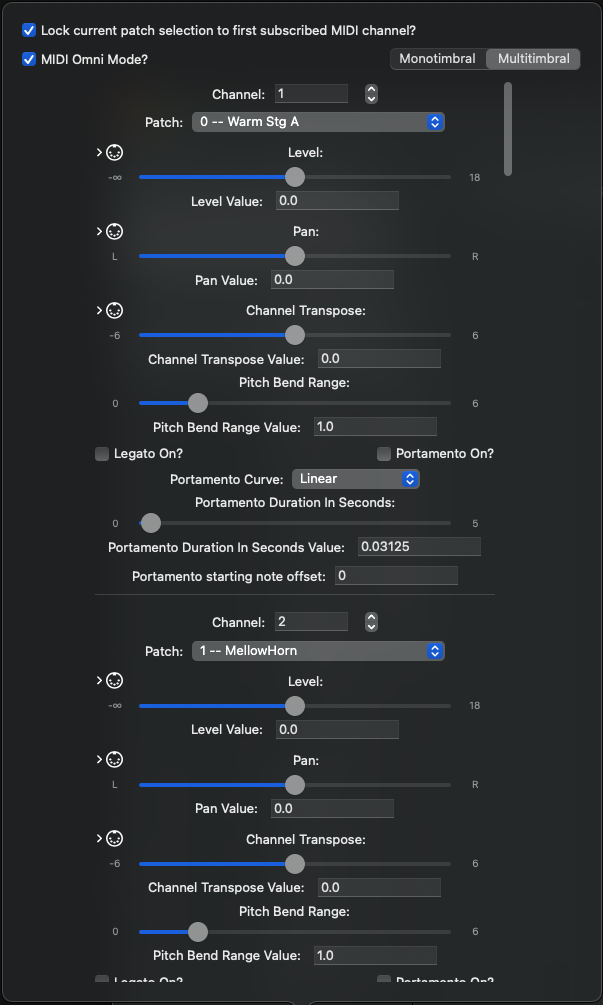603x1005 pixels.
Task: Click MIDI icon beside Channel 1 Channel Transpose
Action: tap(115, 310)
